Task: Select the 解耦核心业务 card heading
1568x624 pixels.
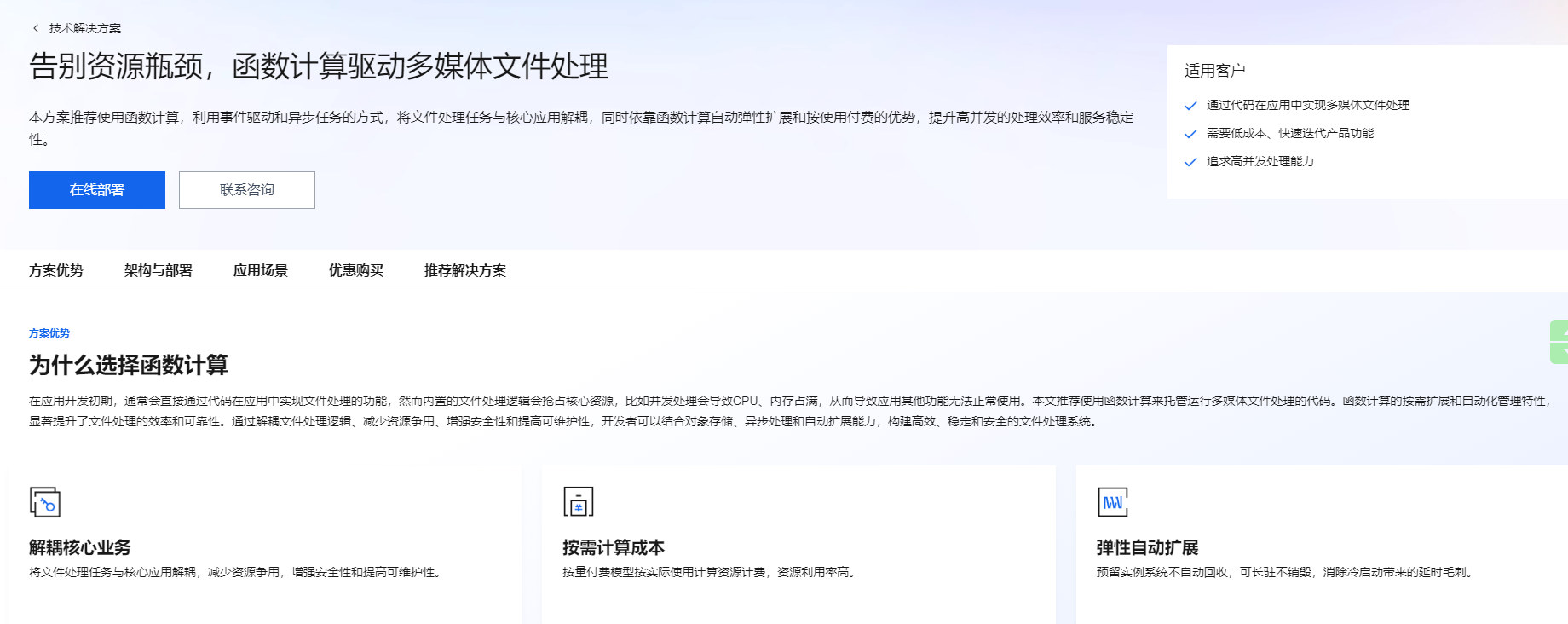Action: click(x=80, y=547)
